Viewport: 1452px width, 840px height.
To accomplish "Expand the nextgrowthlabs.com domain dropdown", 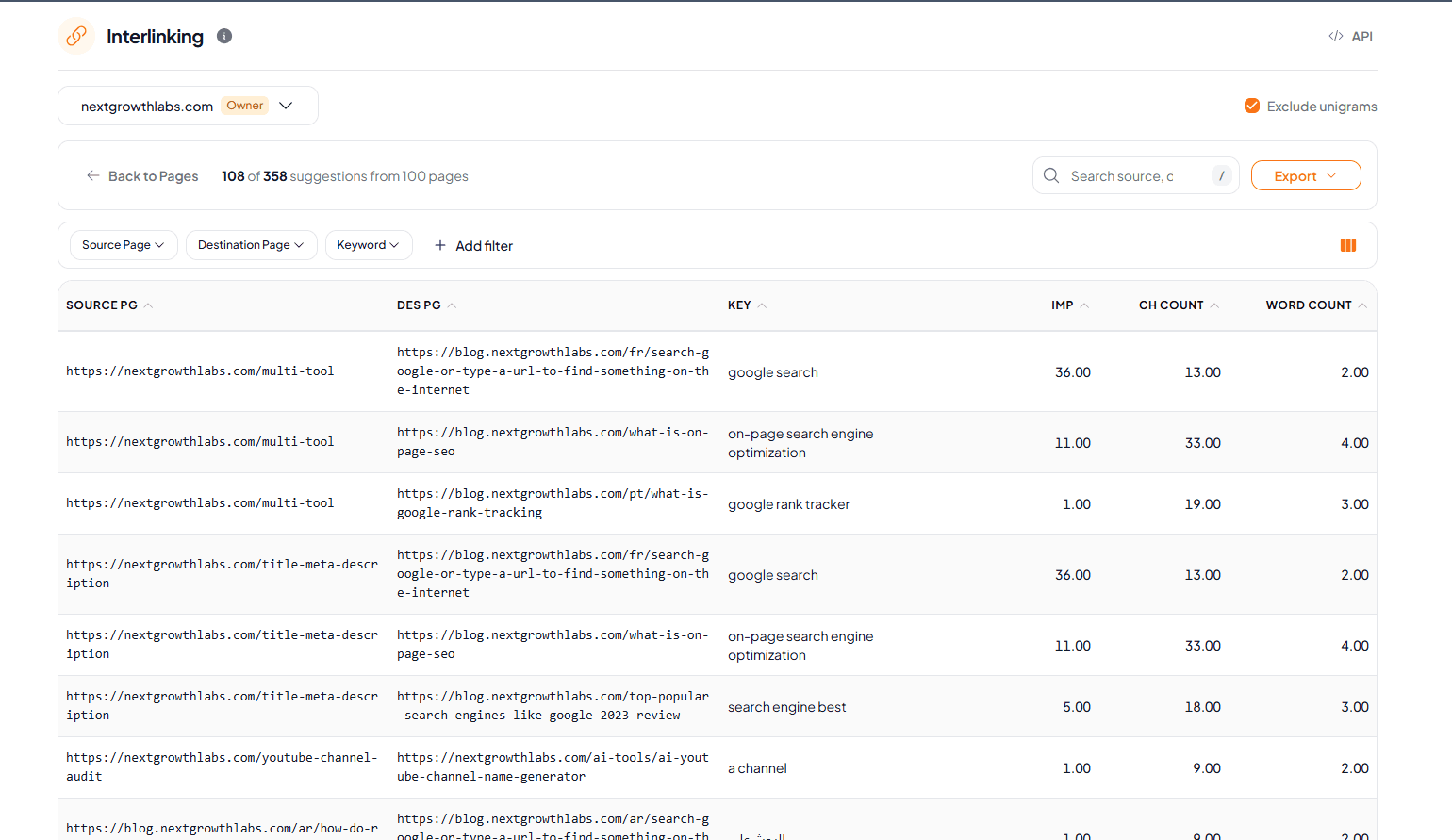I will pyautogui.click(x=188, y=106).
